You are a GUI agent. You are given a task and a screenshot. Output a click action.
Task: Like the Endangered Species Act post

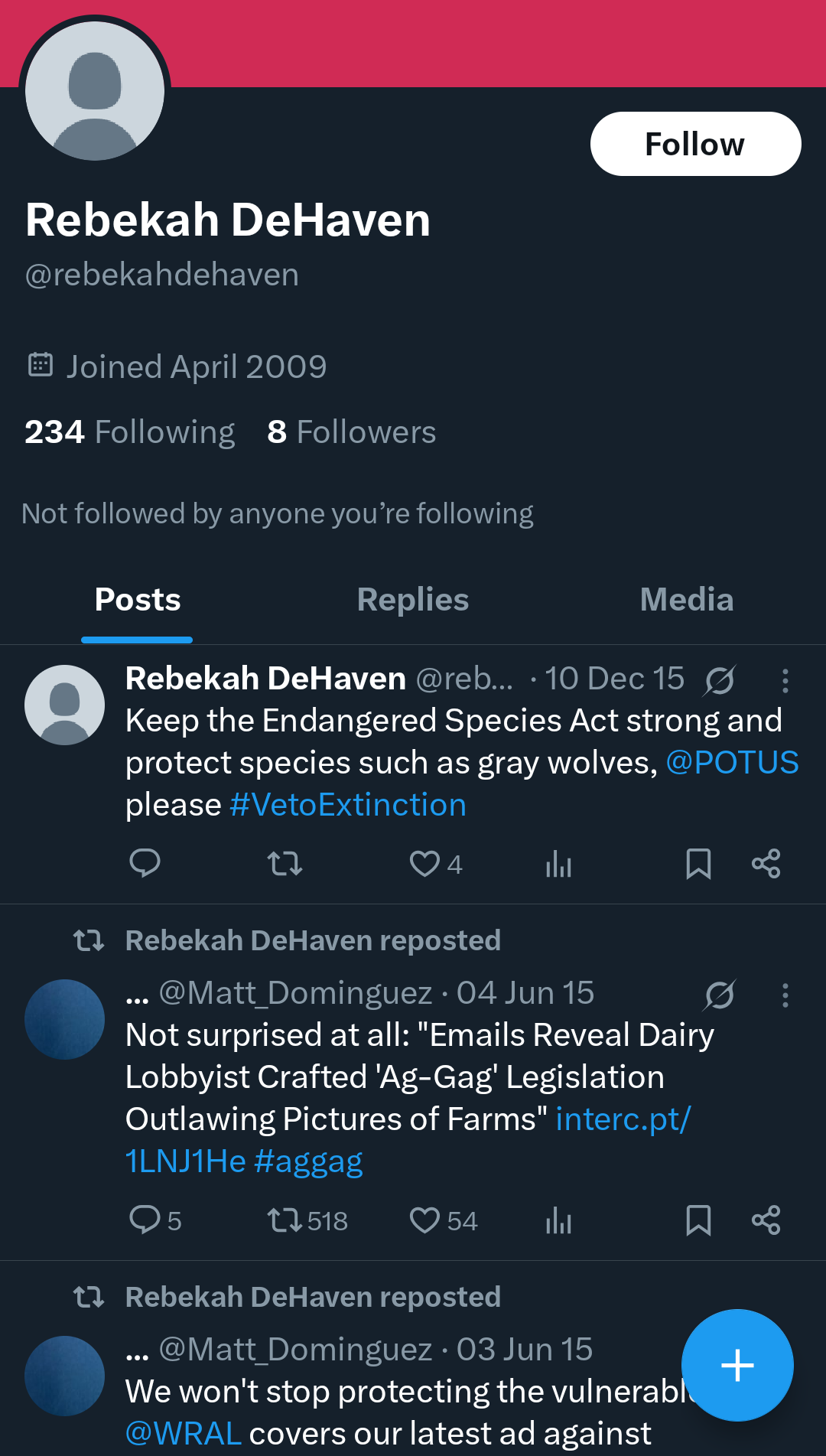click(x=425, y=864)
